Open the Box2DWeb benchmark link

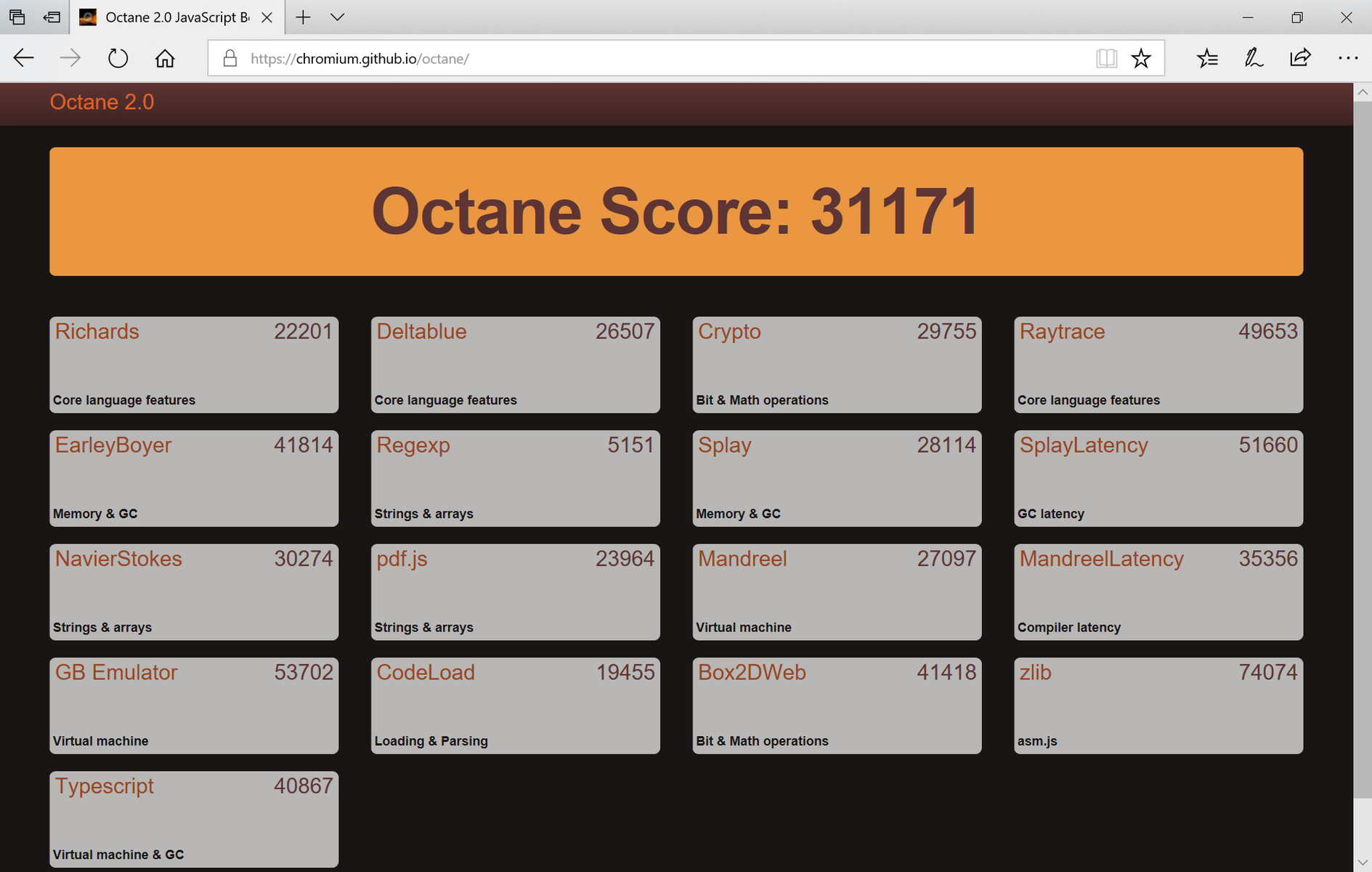[752, 672]
